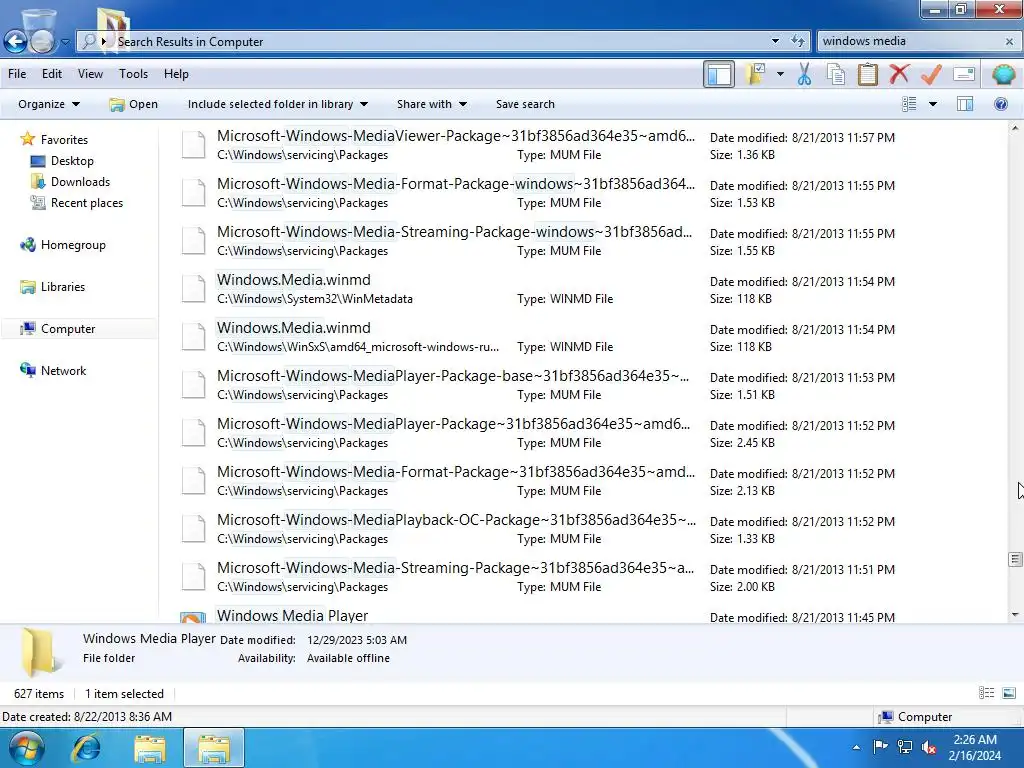Open dropdown arrow next to folder options icon

(x=780, y=74)
